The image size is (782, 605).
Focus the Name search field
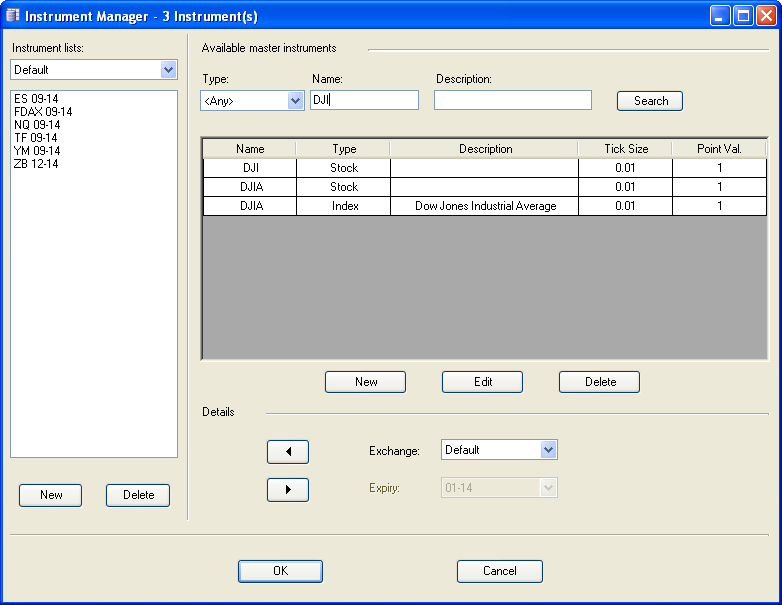click(x=364, y=100)
